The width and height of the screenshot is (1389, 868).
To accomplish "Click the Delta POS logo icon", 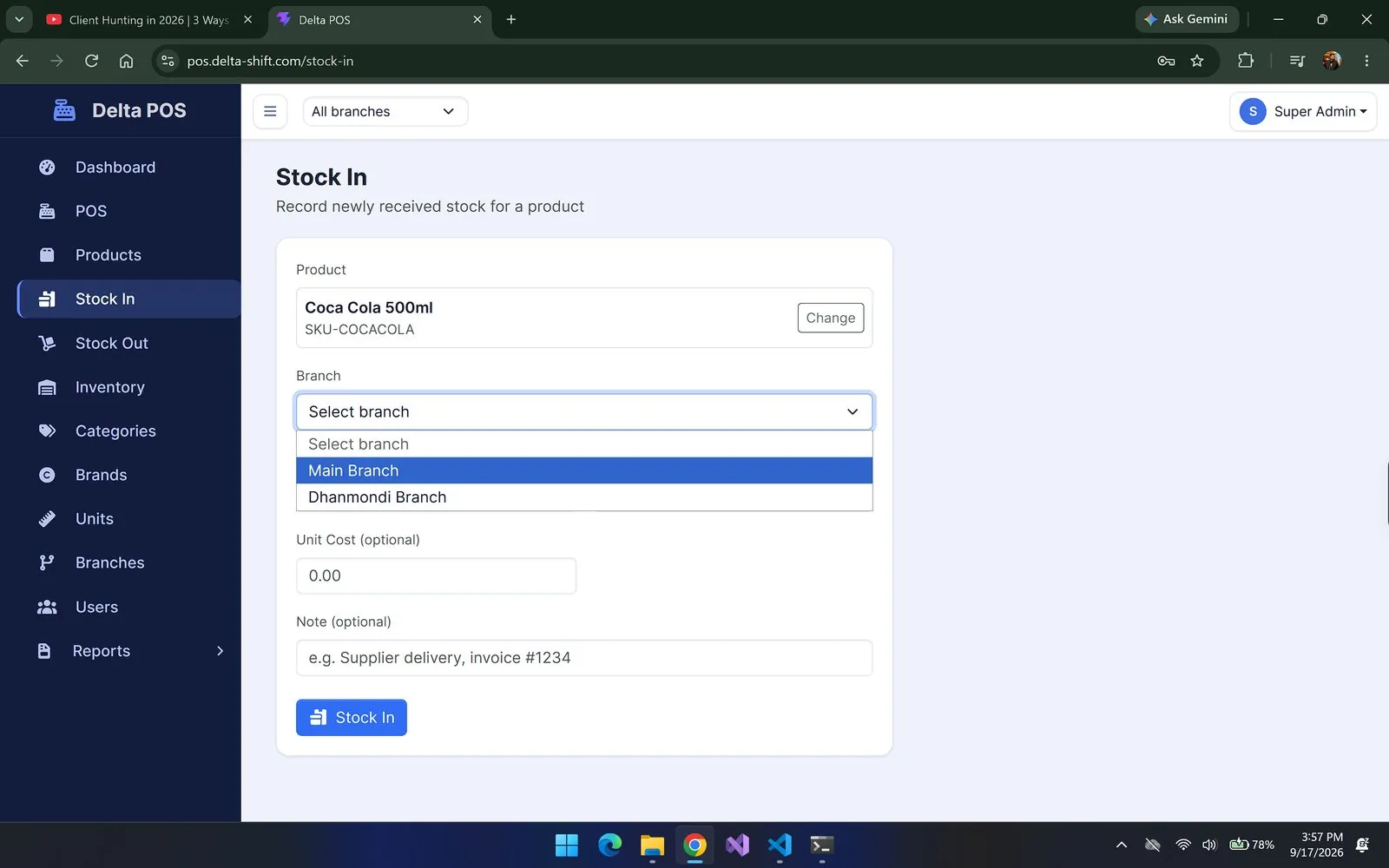I will pos(64,110).
